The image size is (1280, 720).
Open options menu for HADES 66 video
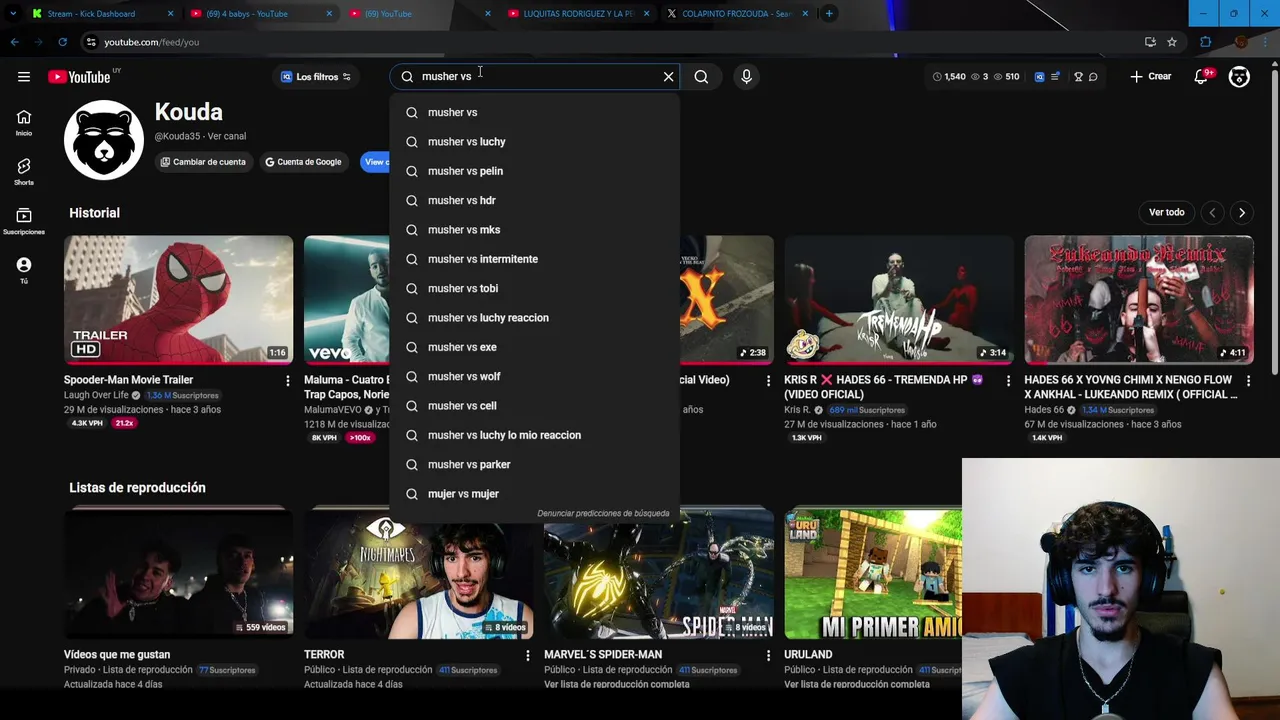[1248, 381]
